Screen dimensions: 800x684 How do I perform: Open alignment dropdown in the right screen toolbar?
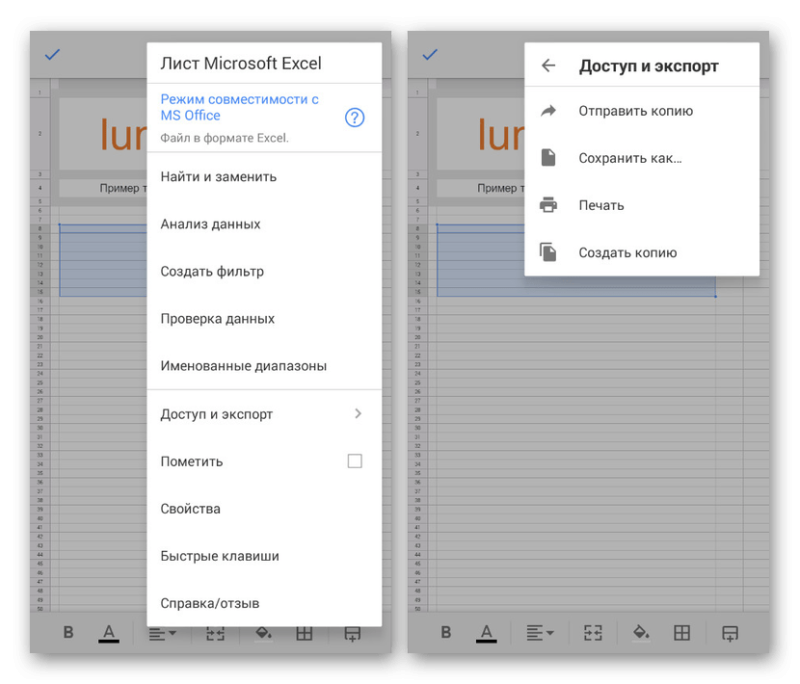[x=540, y=633]
